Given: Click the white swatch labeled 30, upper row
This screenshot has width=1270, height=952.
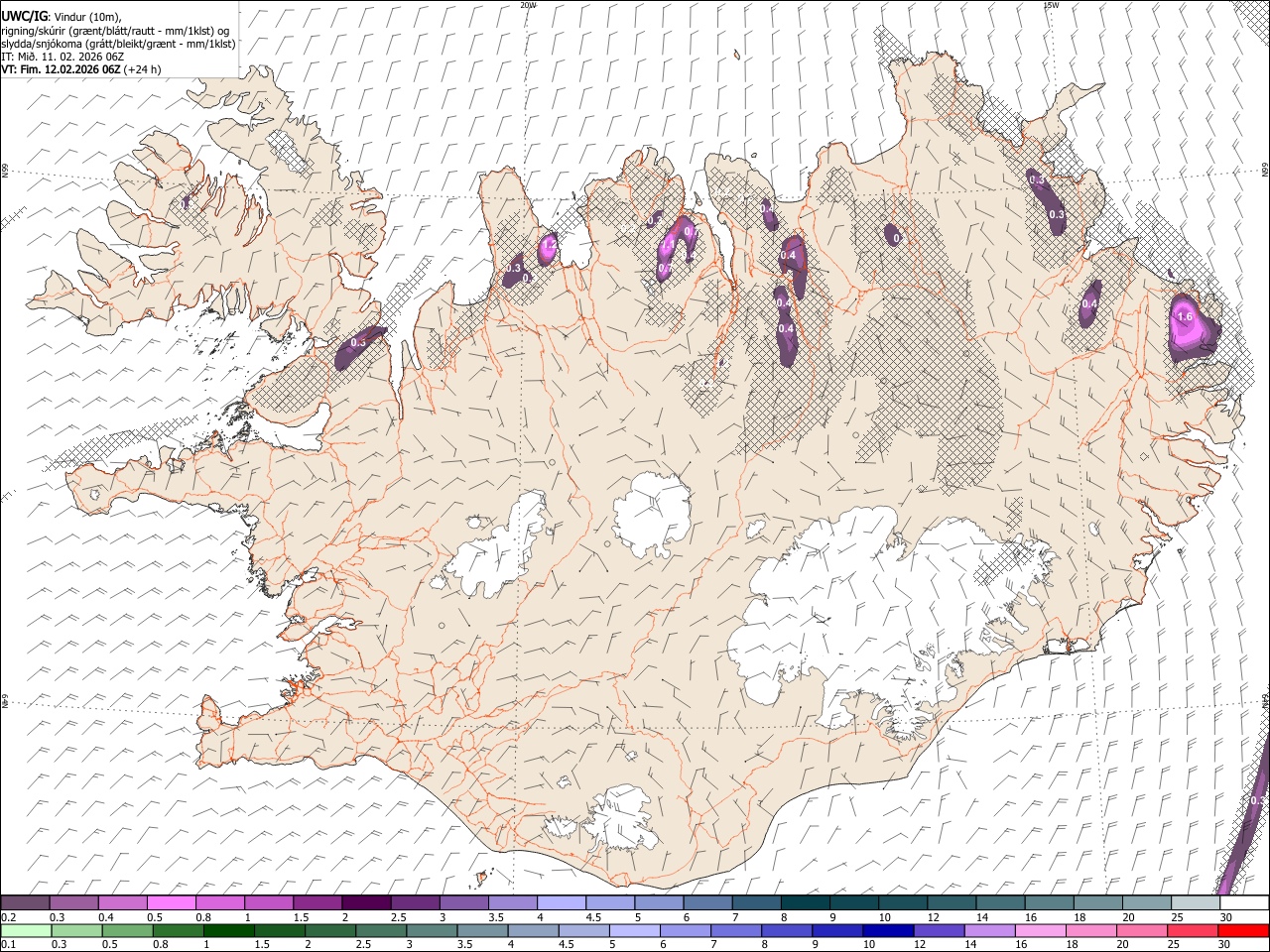Looking at the screenshot, I should point(1243,903).
